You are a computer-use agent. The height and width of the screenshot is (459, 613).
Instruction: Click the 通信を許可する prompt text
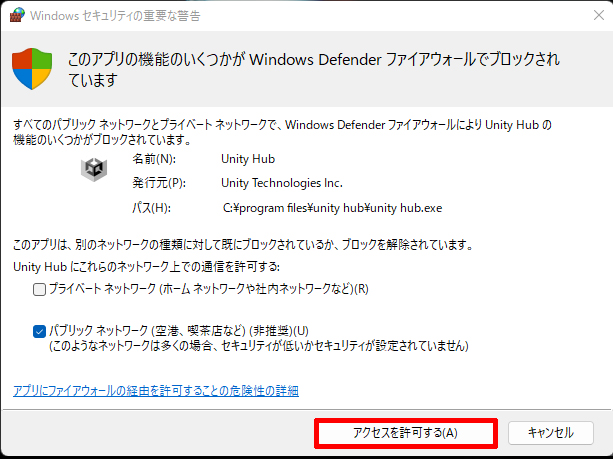coord(147,267)
